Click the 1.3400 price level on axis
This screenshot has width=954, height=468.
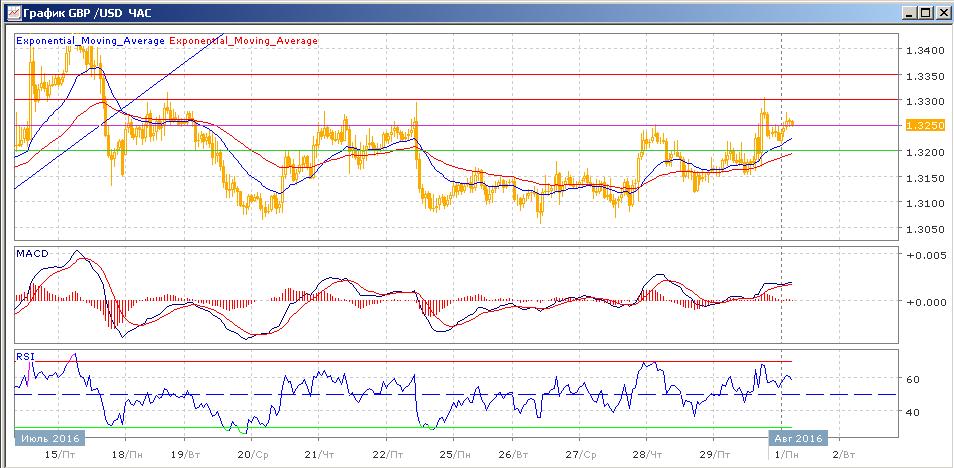click(x=921, y=50)
